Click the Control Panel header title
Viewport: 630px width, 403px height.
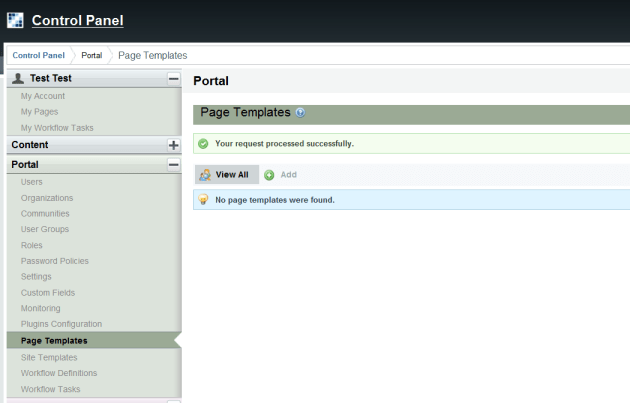pos(77,20)
